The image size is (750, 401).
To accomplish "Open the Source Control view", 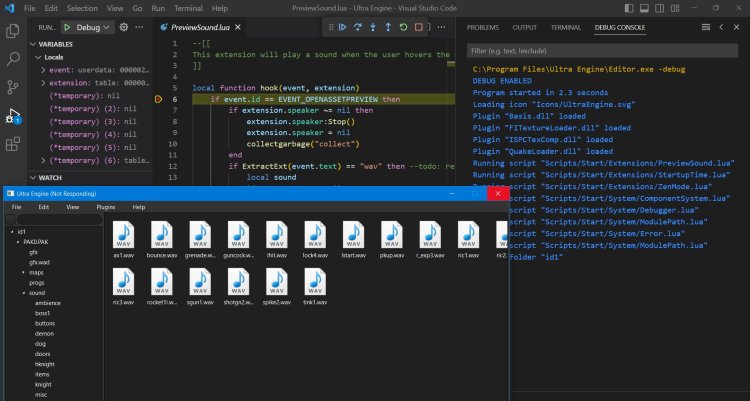I will (13, 87).
